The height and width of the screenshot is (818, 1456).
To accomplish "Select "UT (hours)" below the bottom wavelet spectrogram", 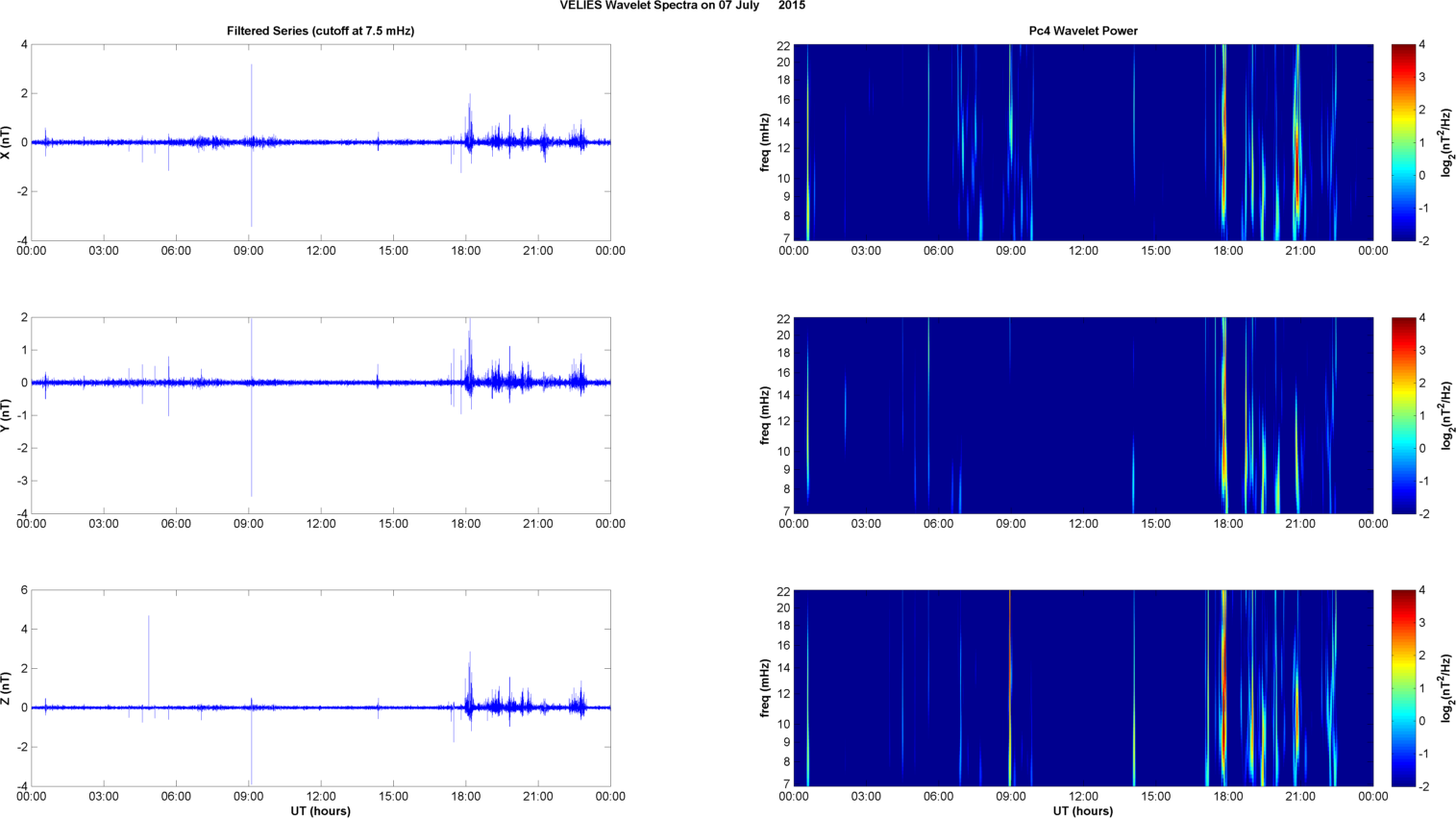I will click(1083, 811).
